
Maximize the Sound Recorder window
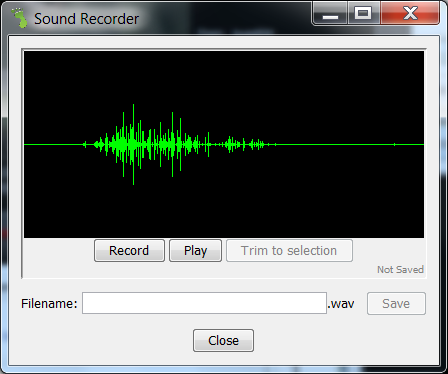coord(363,14)
